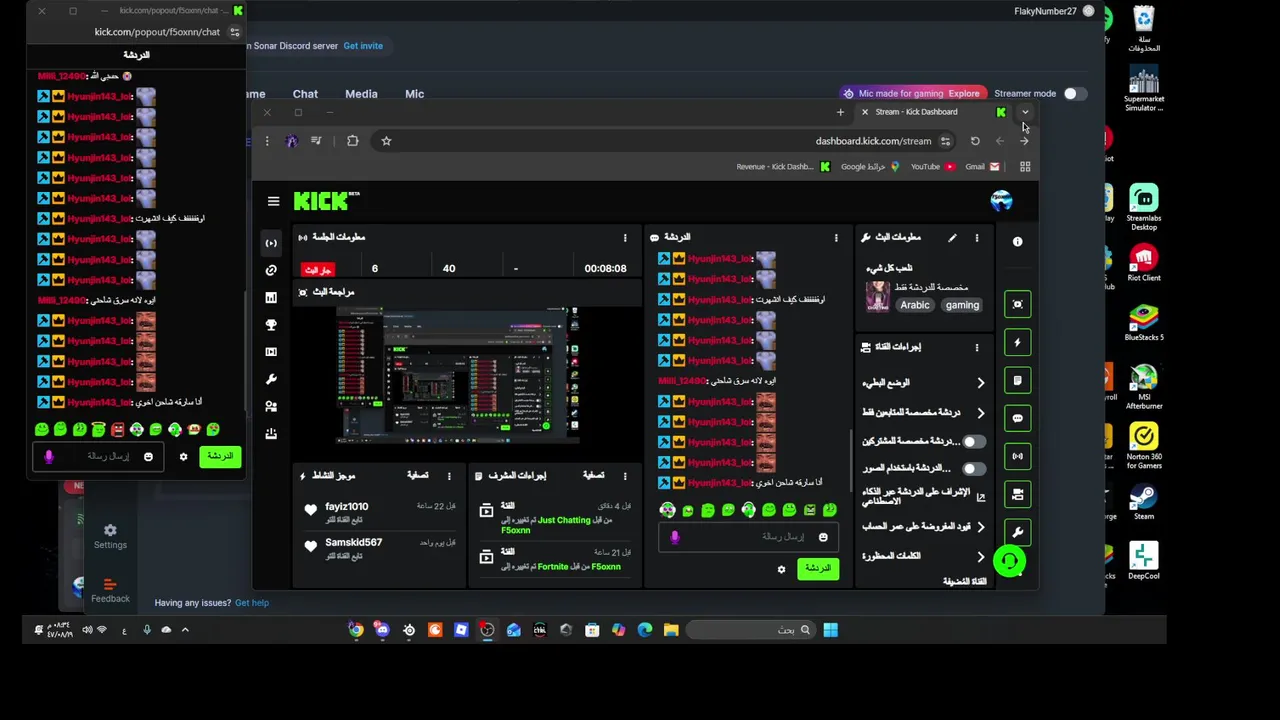Toggle the session info broadcast widget in right rail
This screenshot has width=1280, height=720.
(x=1017, y=456)
